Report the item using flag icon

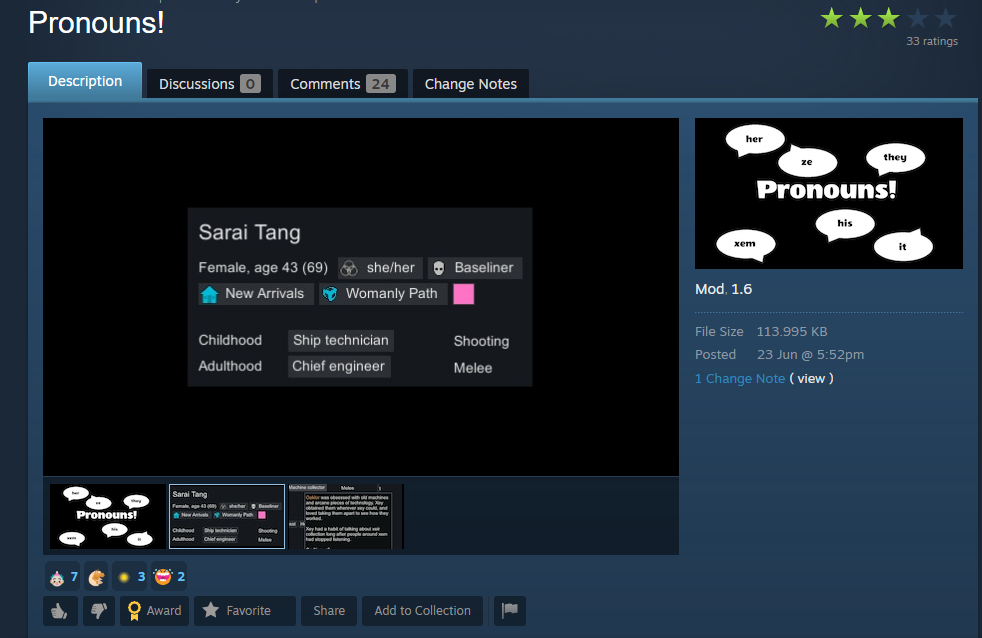(x=510, y=610)
